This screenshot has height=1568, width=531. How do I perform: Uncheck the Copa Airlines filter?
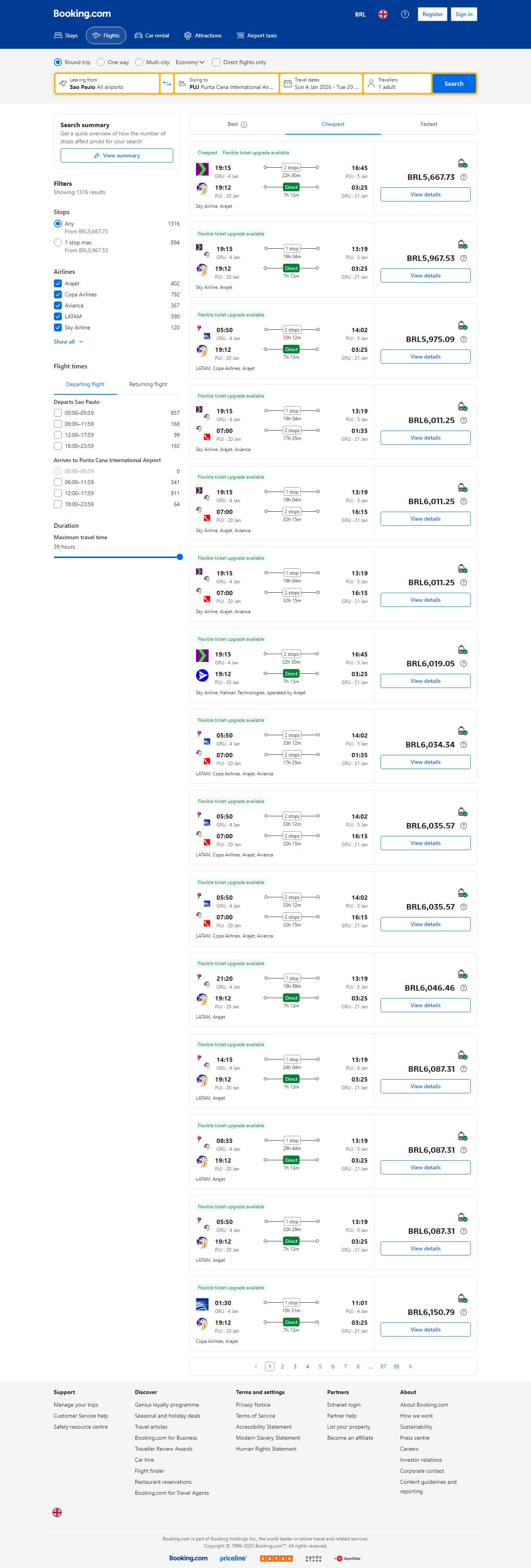click(x=58, y=295)
